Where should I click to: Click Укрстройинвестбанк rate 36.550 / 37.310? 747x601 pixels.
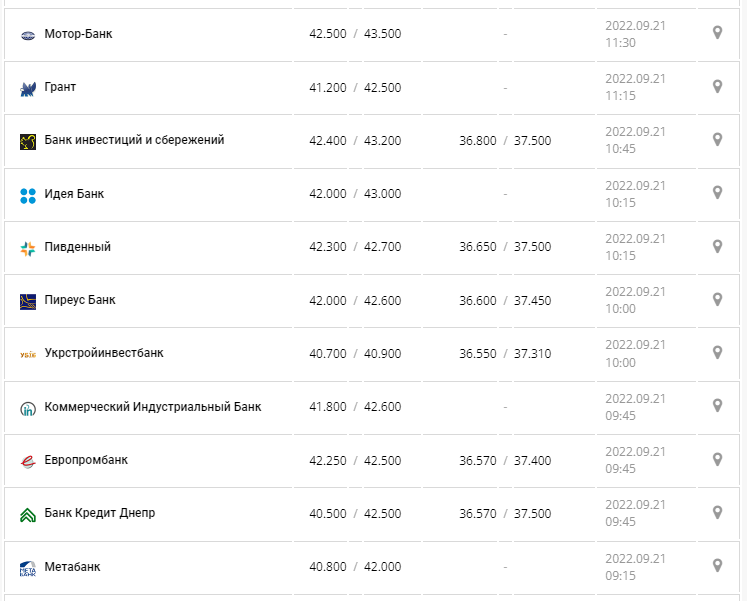click(505, 353)
